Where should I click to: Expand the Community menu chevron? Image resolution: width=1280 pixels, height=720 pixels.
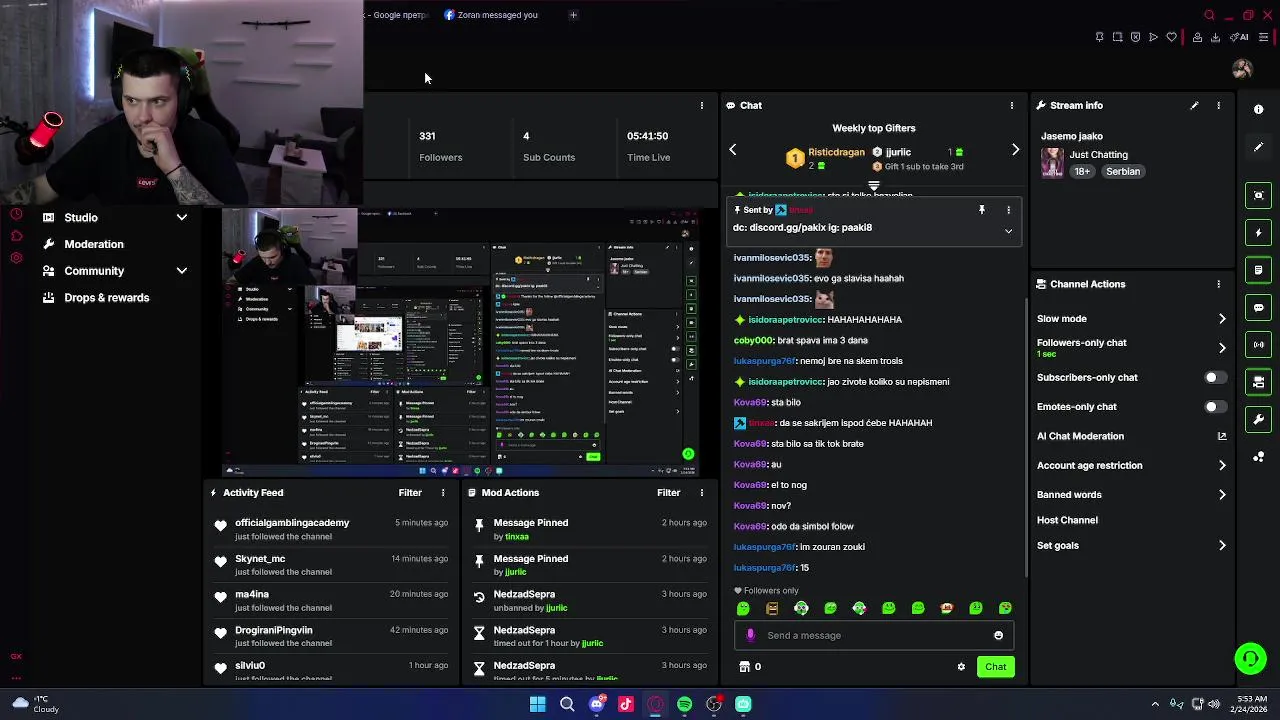[x=182, y=271]
